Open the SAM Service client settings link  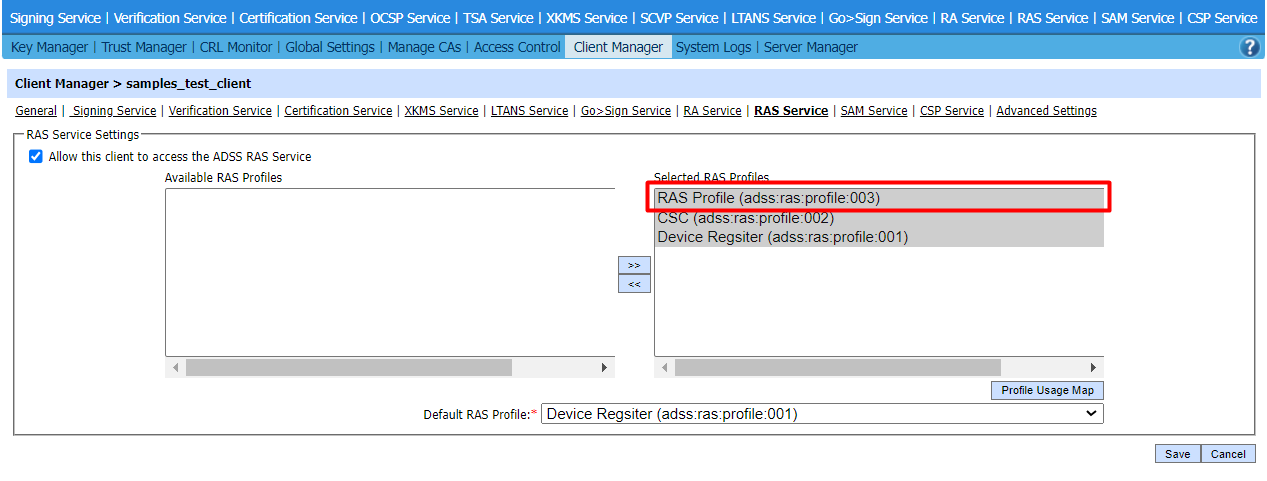point(873,111)
